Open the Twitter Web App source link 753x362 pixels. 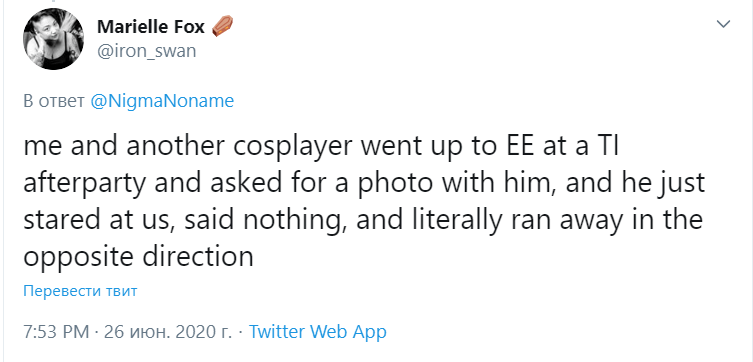(x=317, y=331)
